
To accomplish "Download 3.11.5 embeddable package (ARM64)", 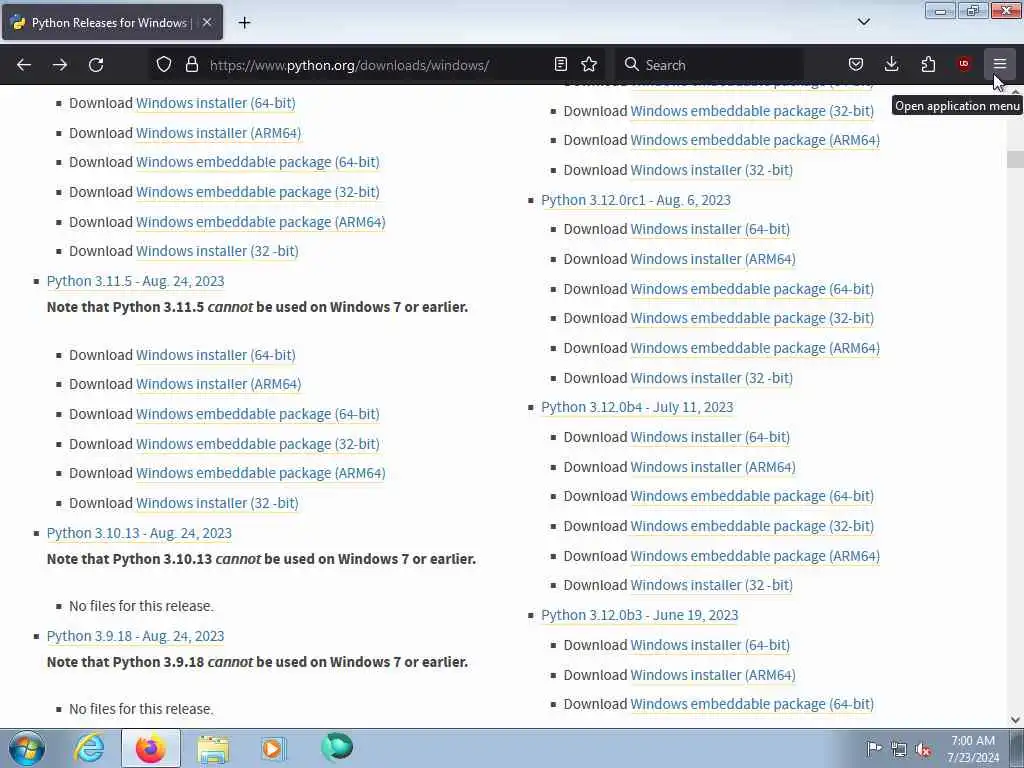I will pyautogui.click(x=261, y=473).
